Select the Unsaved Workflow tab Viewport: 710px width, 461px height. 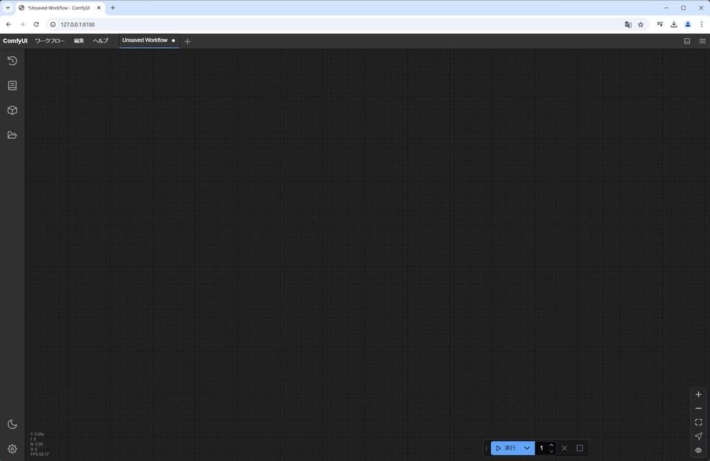pos(149,40)
